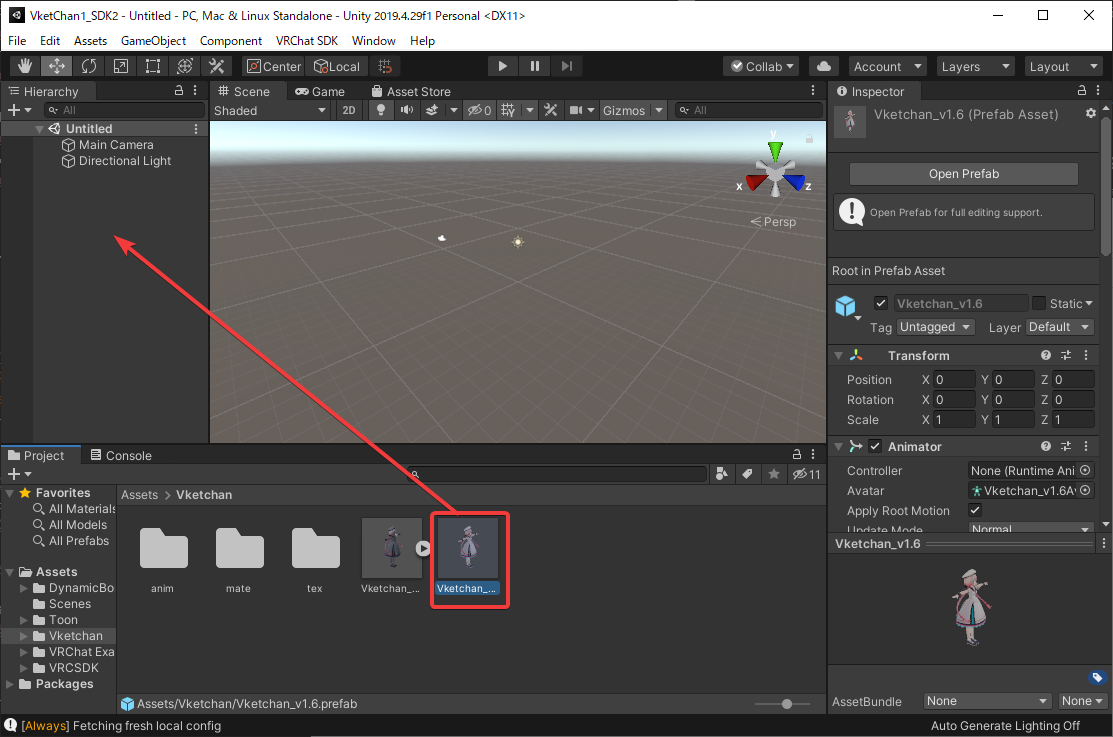Open the Layers dropdown

975,66
